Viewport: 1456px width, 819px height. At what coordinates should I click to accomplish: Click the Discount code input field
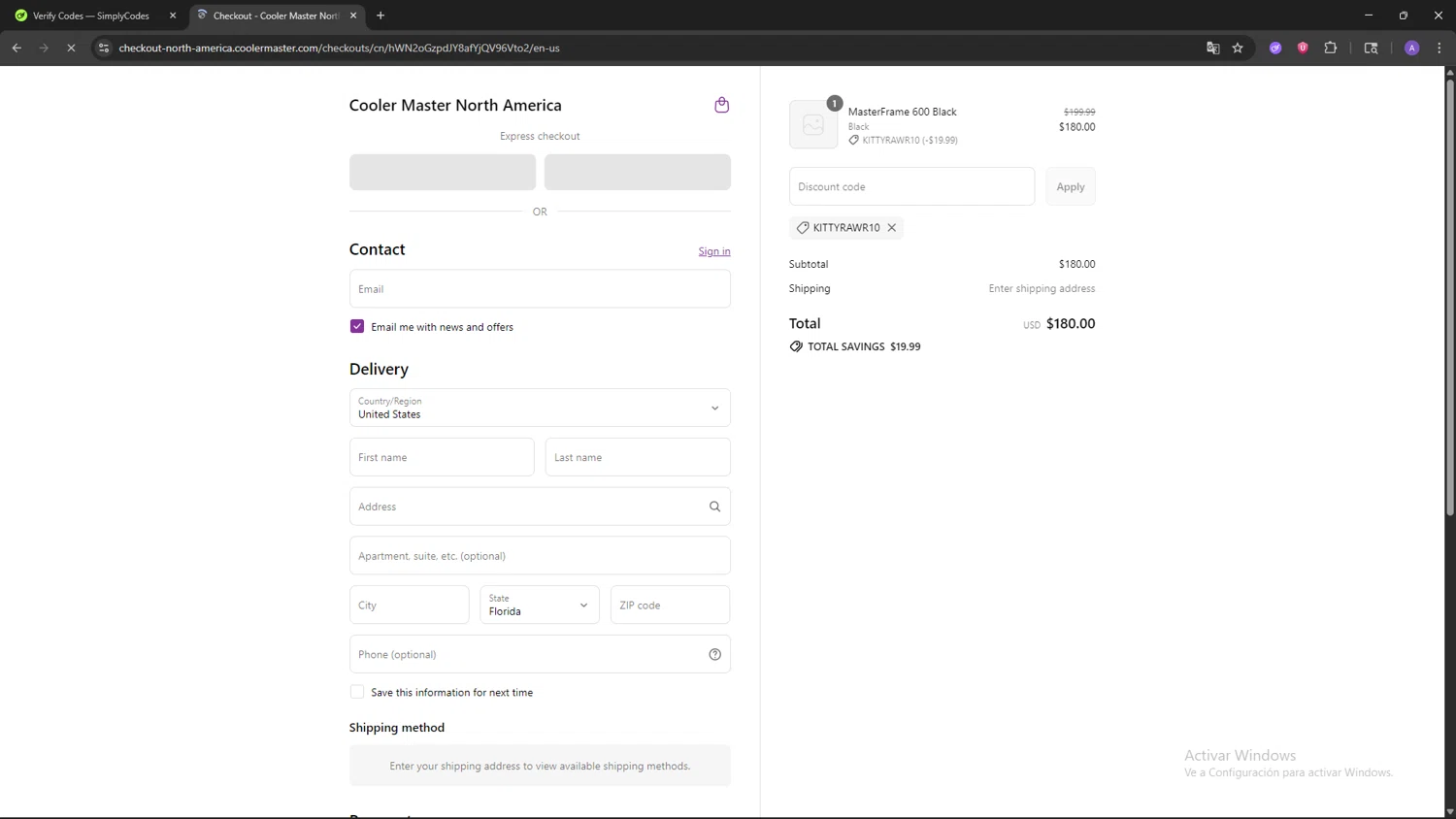911,186
